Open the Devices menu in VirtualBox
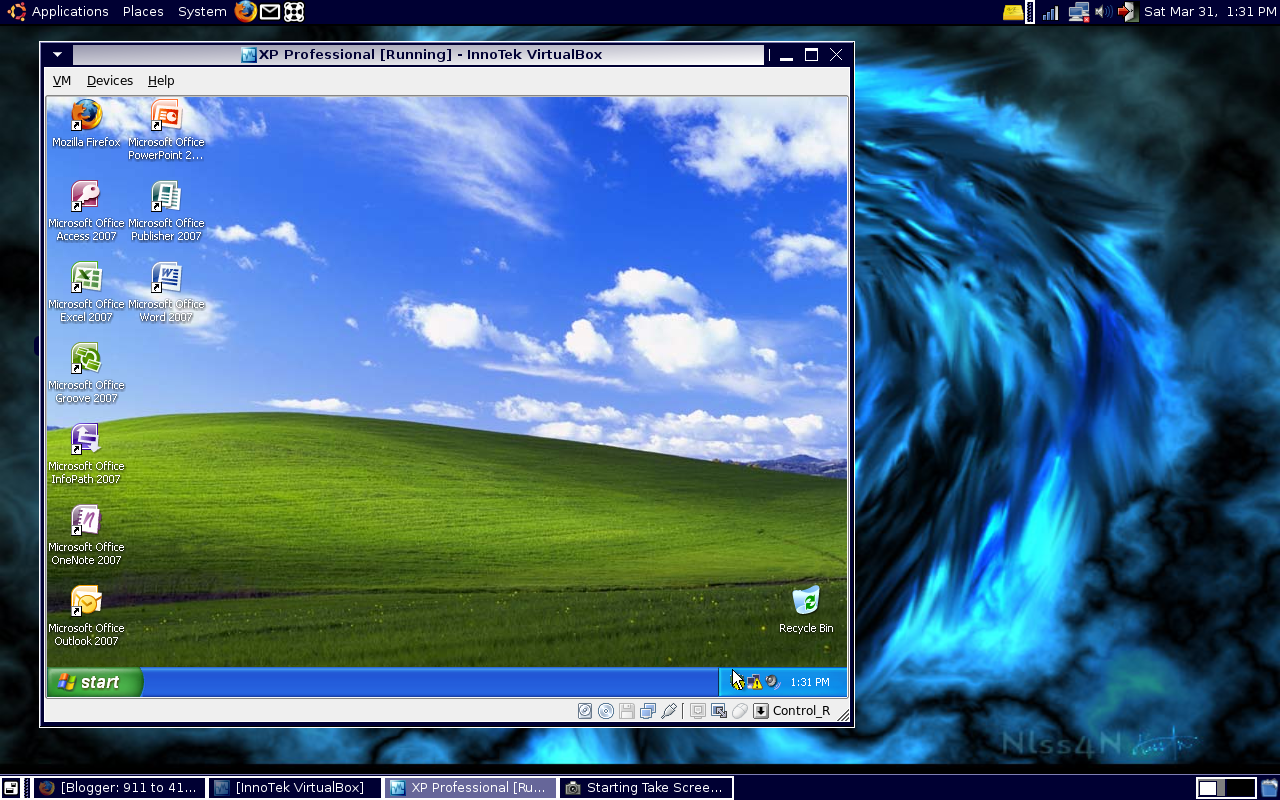Screen dimensions: 1280x800 (x=110, y=81)
